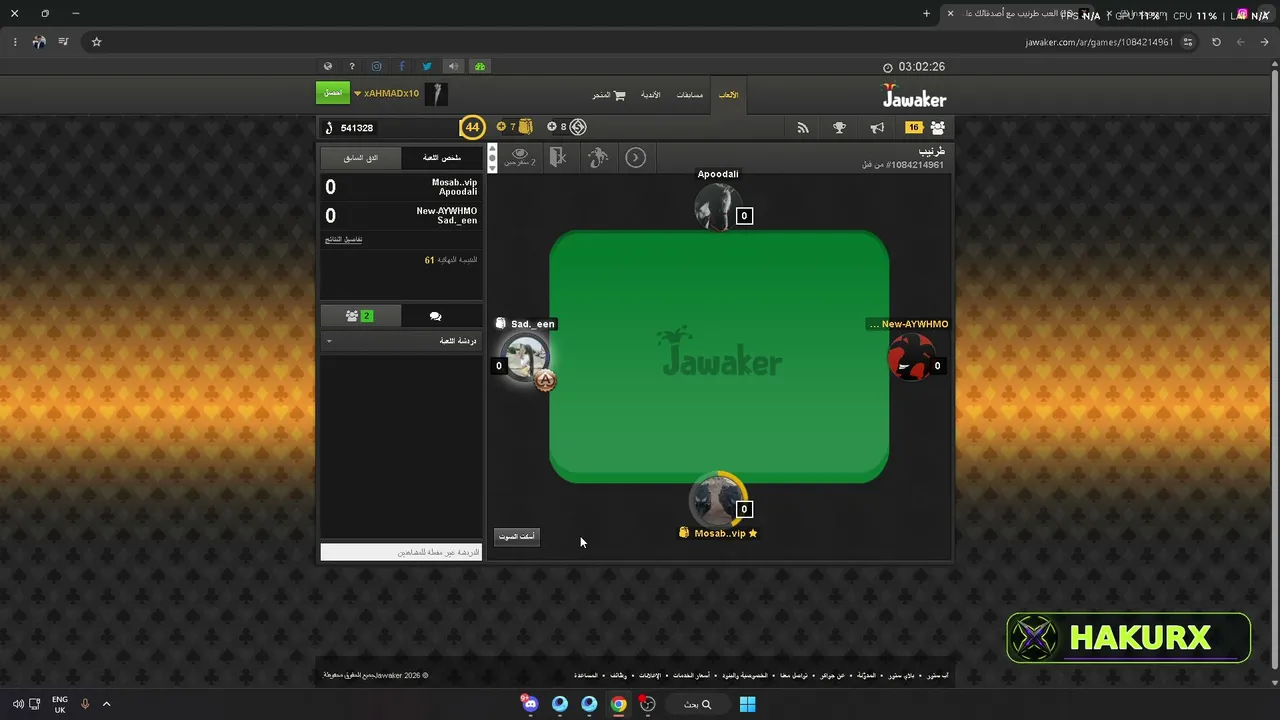Open Apoodali player avatar

coord(716,206)
